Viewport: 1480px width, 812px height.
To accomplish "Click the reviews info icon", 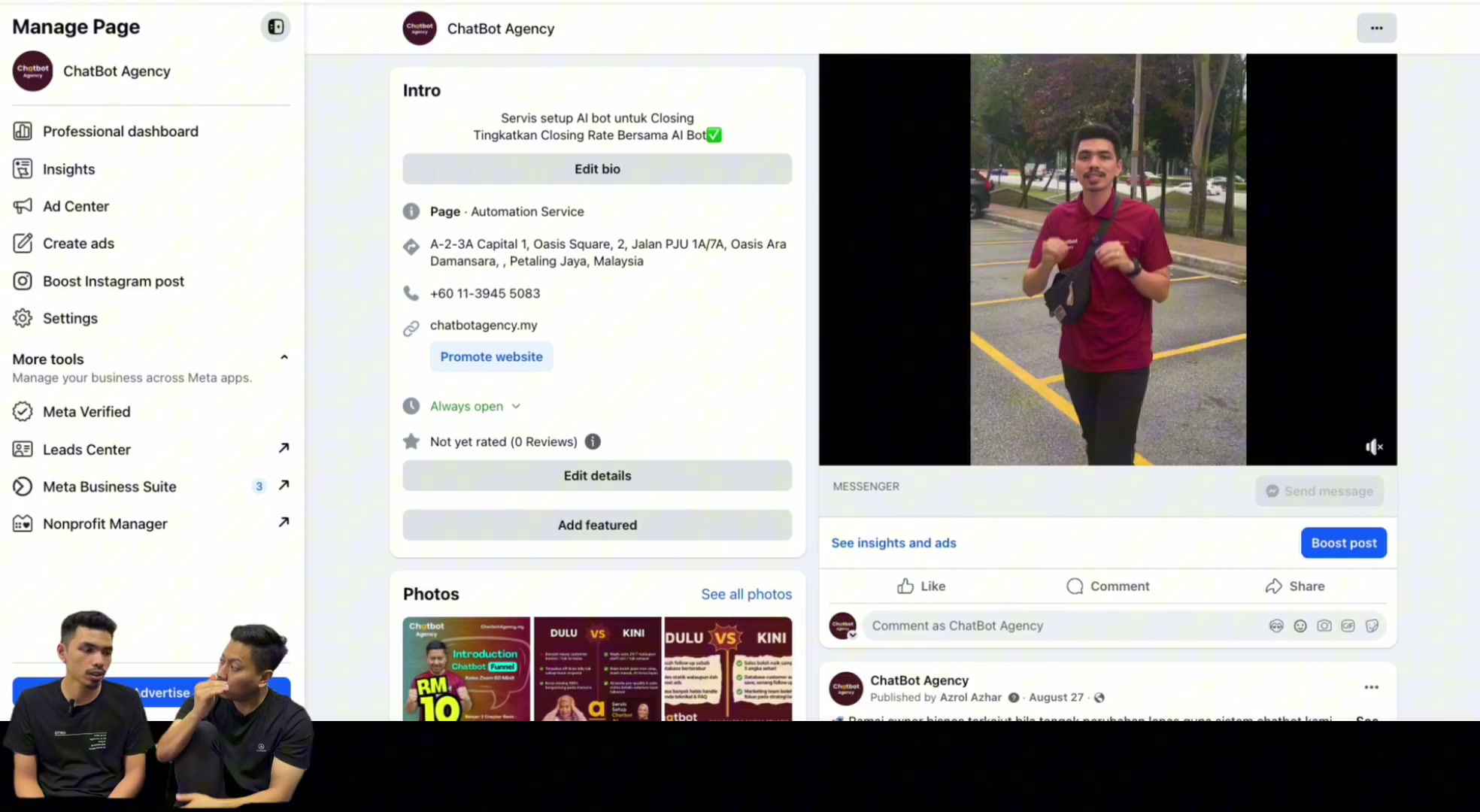I will [593, 441].
